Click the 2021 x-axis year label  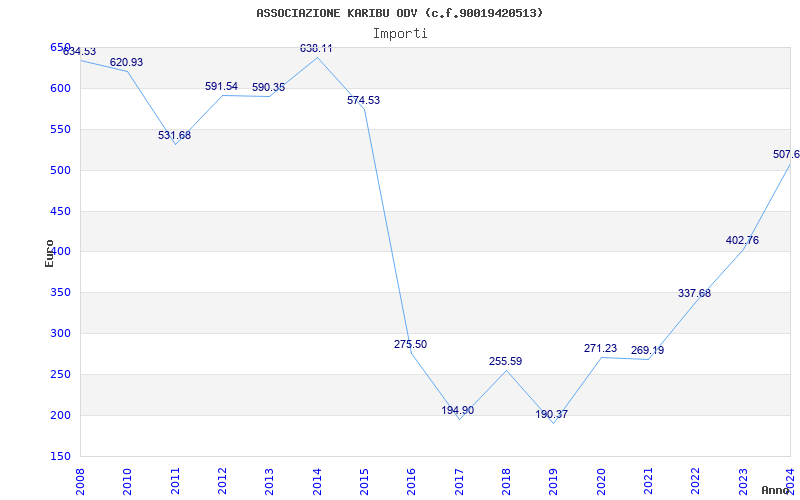pyautogui.click(x=648, y=482)
